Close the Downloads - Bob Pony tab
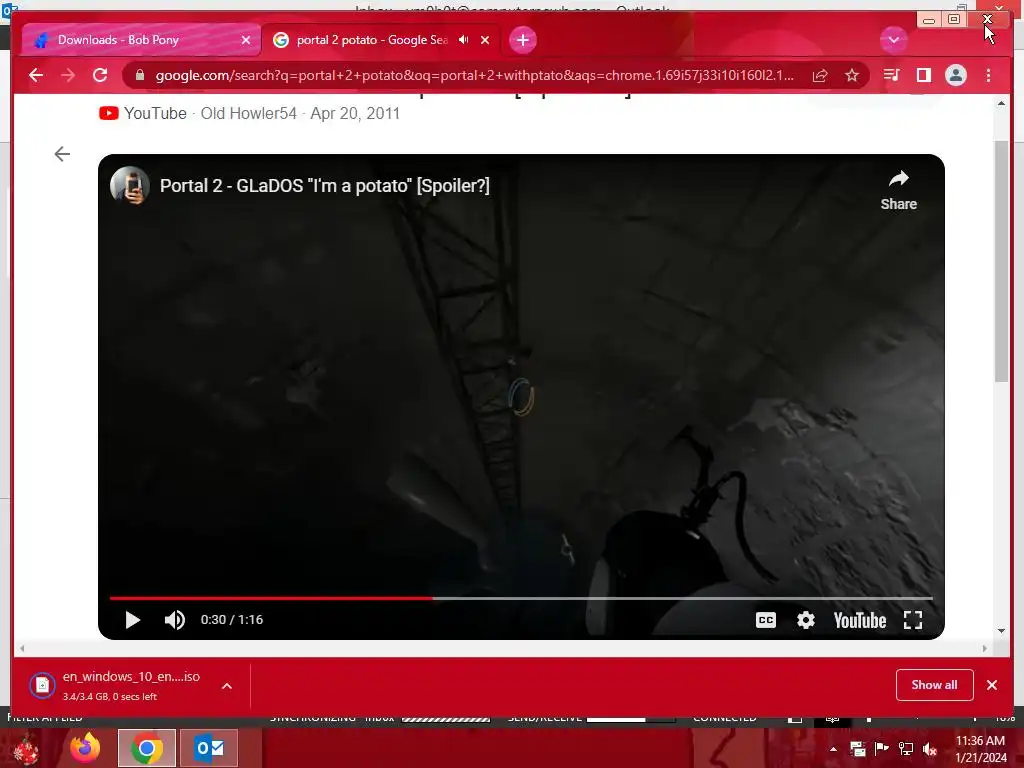This screenshot has width=1024, height=768. [x=246, y=40]
